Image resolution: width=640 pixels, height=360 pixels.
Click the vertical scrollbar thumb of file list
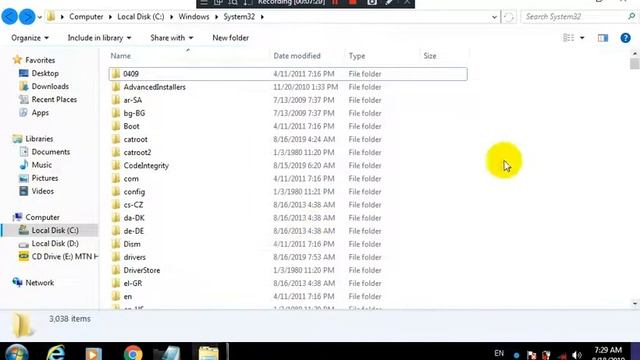point(634,64)
